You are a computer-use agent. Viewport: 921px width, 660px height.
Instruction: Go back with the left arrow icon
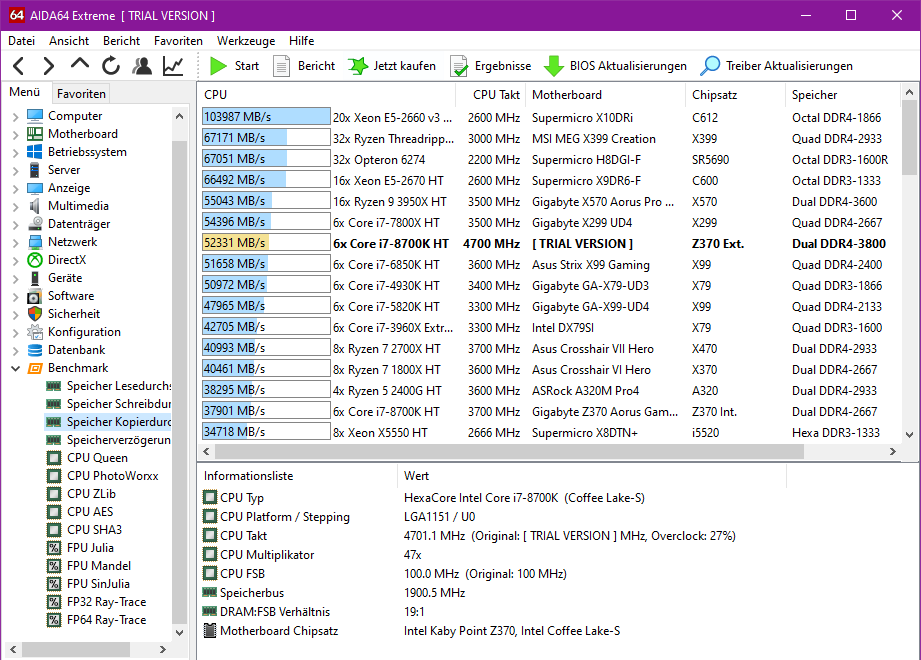click(x=19, y=66)
